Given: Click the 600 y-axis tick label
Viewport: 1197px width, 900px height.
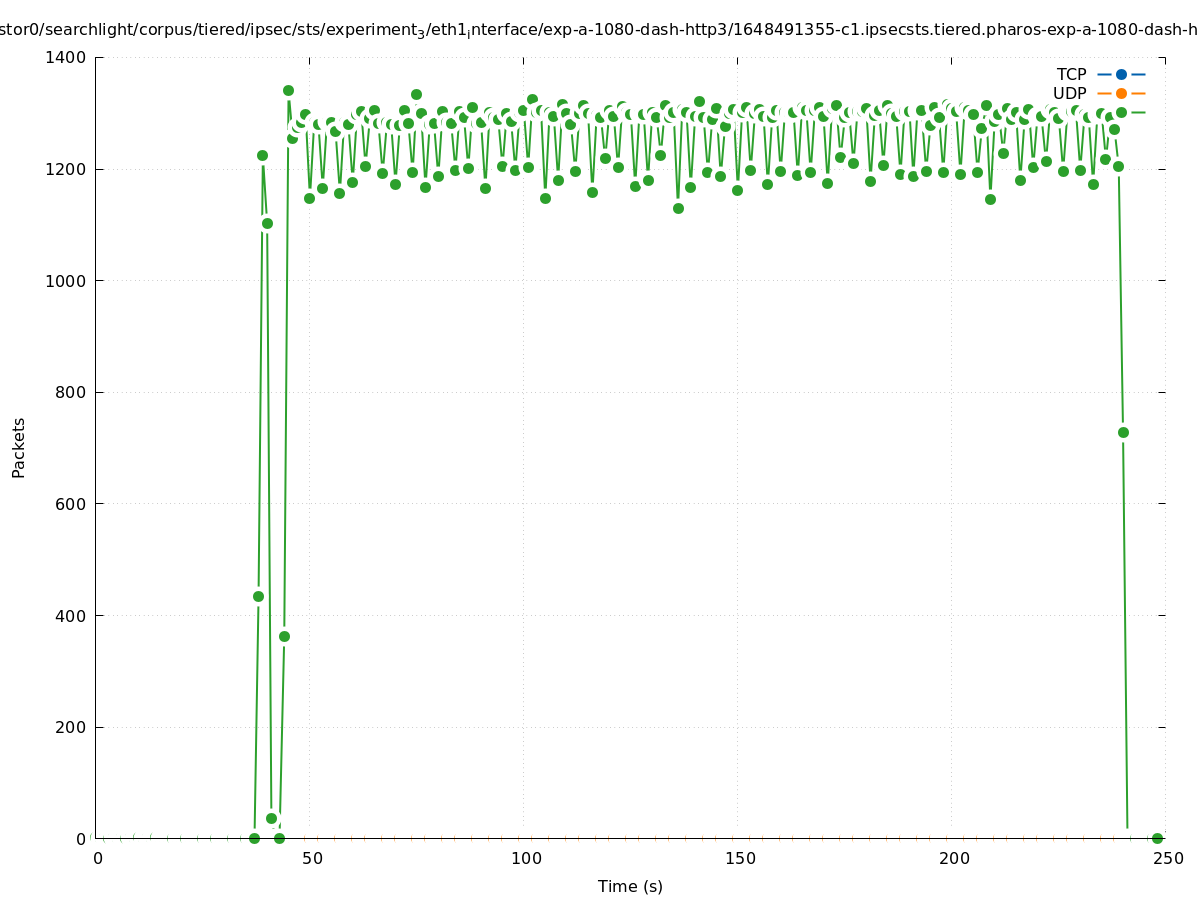Looking at the screenshot, I should (x=71, y=504).
